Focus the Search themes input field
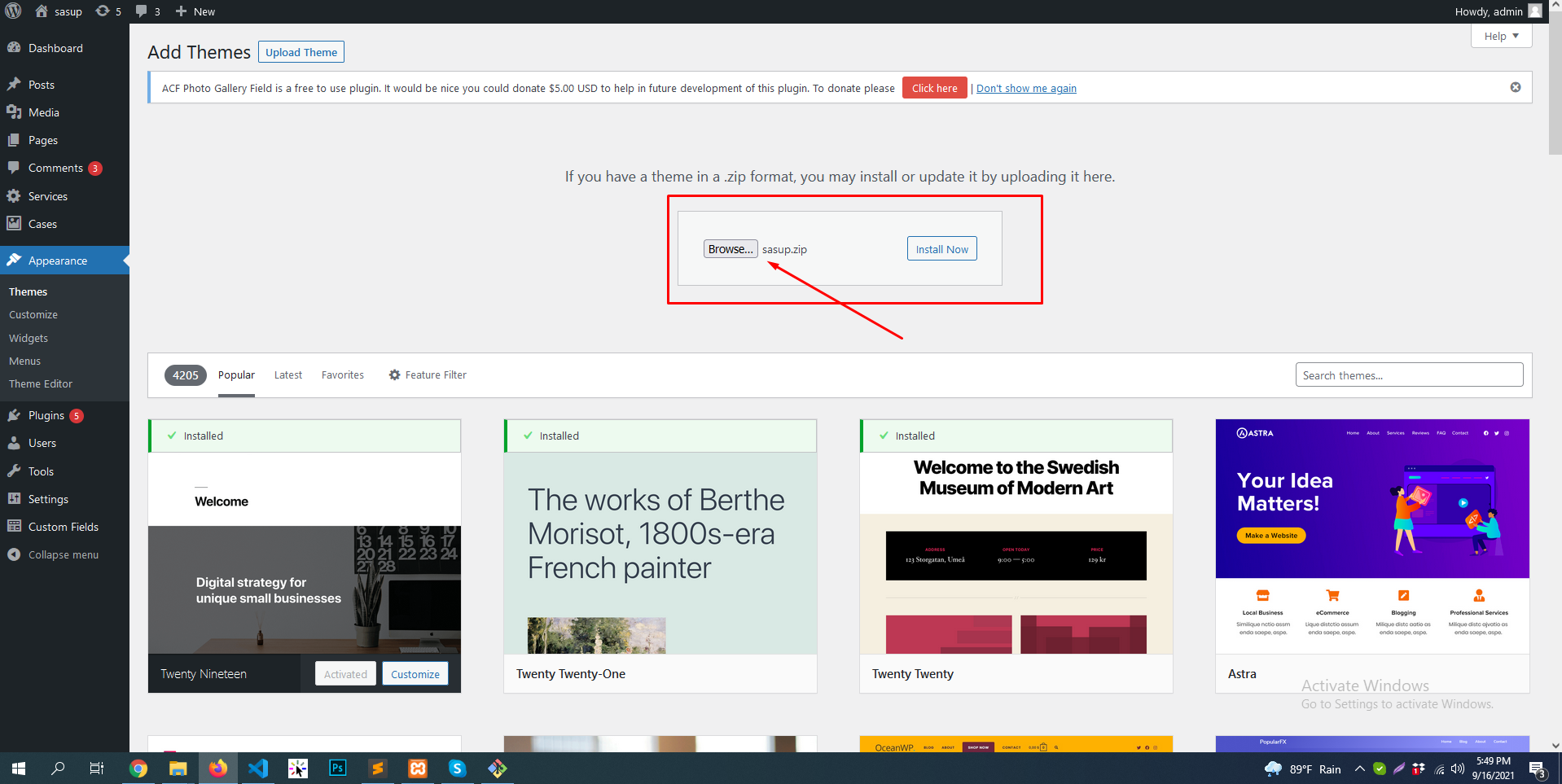This screenshot has width=1562, height=784. click(x=1409, y=374)
